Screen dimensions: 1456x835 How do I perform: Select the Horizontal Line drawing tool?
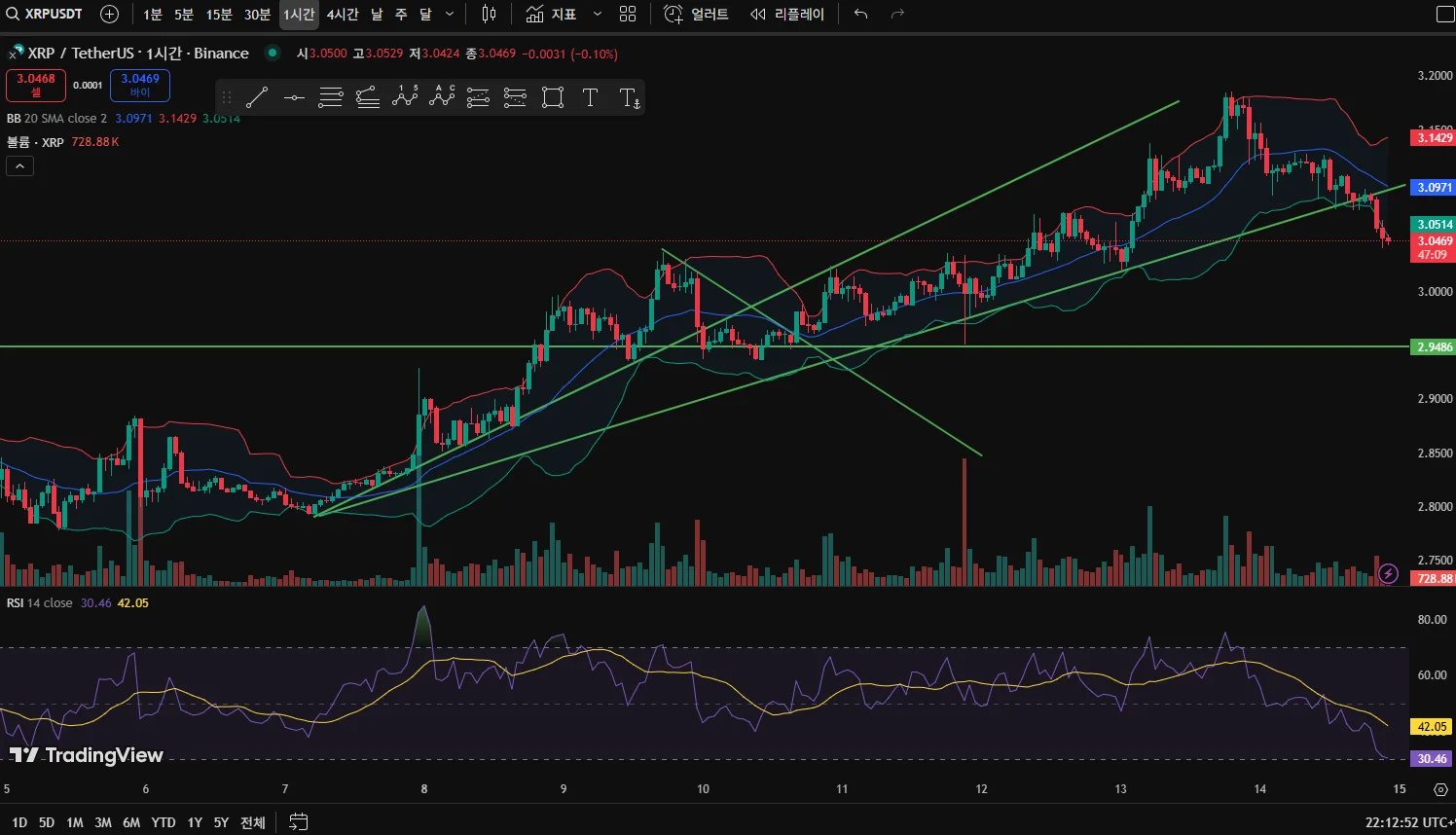(x=294, y=97)
